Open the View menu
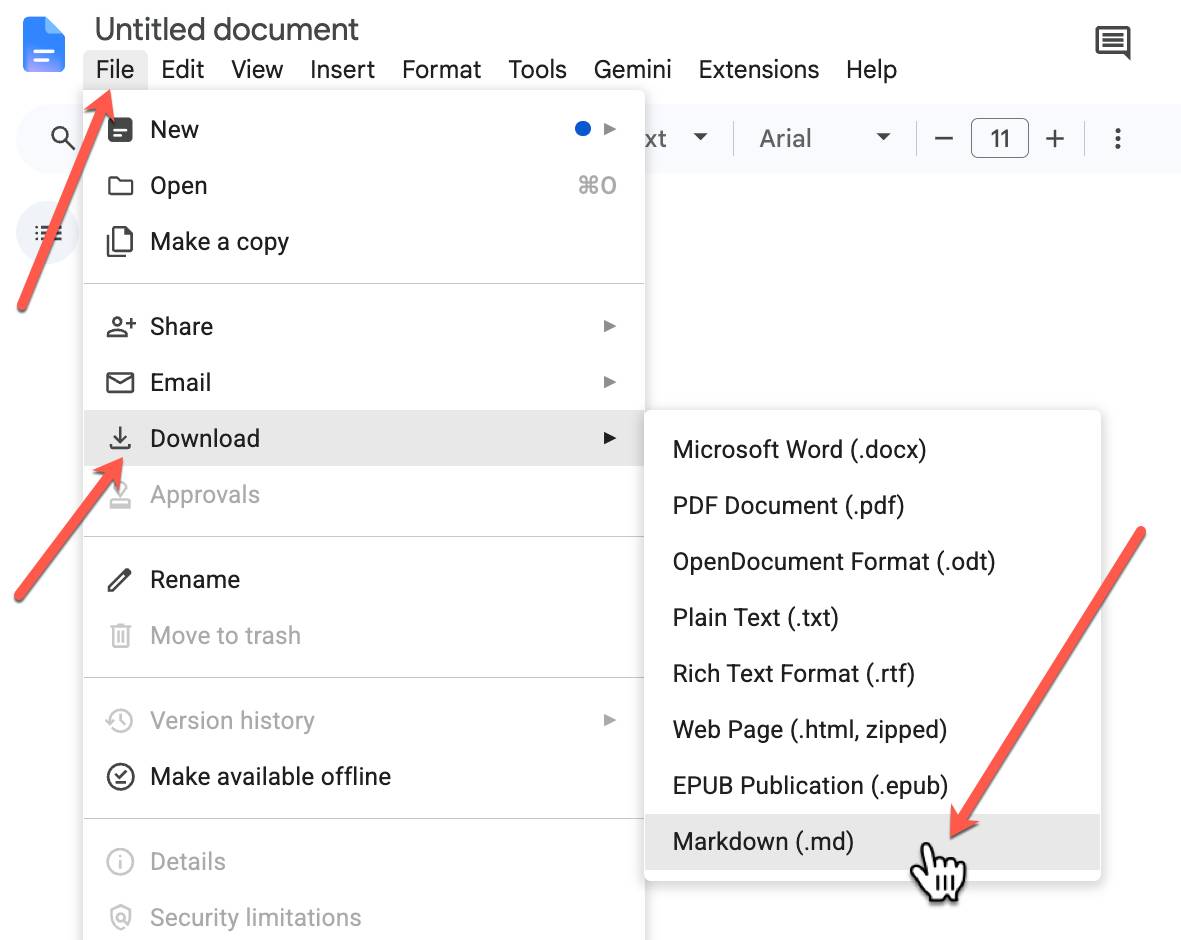 coord(257,69)
